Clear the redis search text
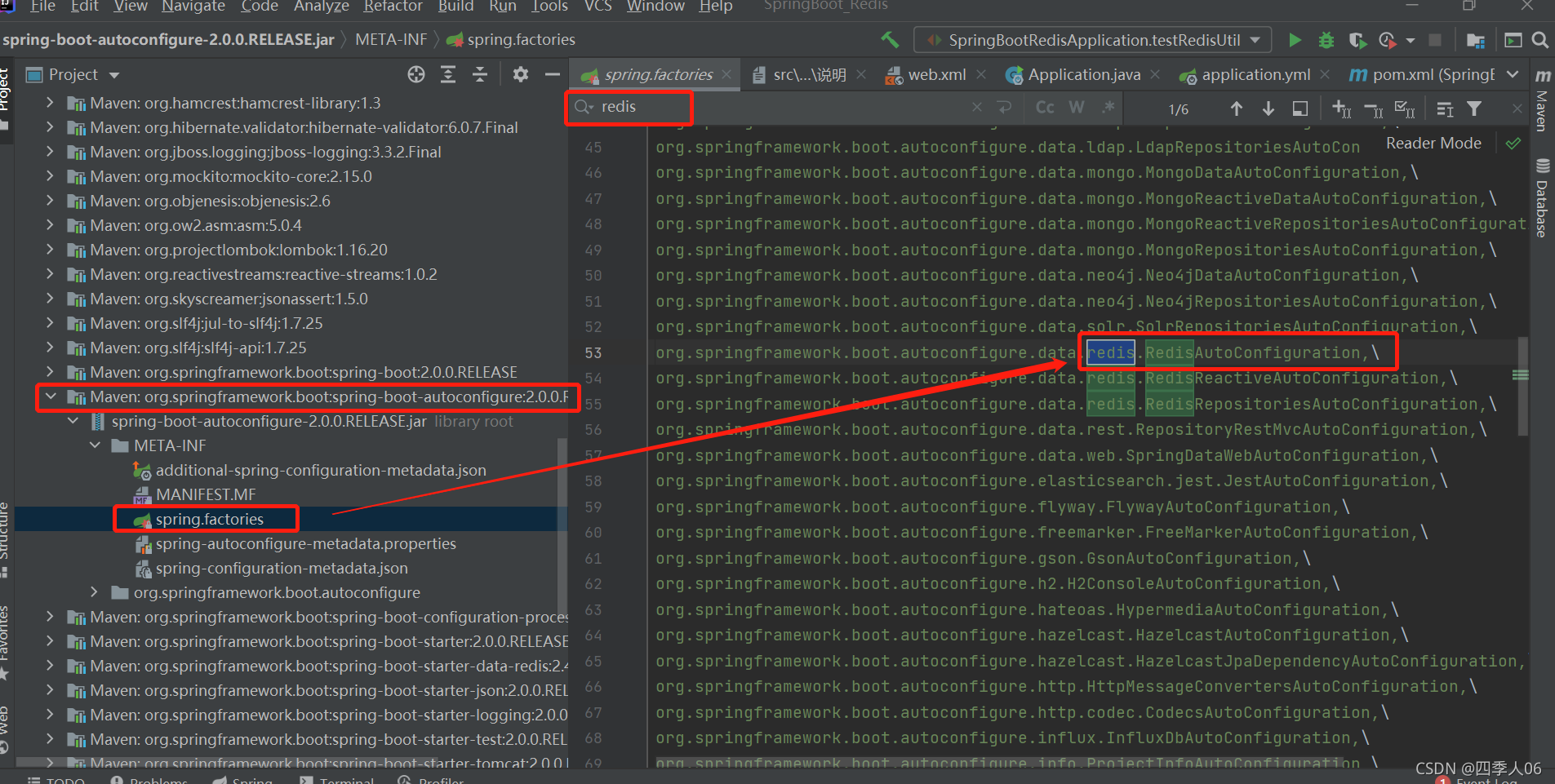 977,107
